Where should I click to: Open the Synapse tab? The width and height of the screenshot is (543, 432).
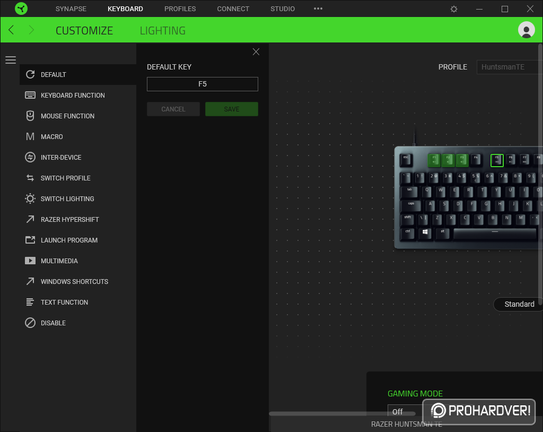[x=71, y=9]
